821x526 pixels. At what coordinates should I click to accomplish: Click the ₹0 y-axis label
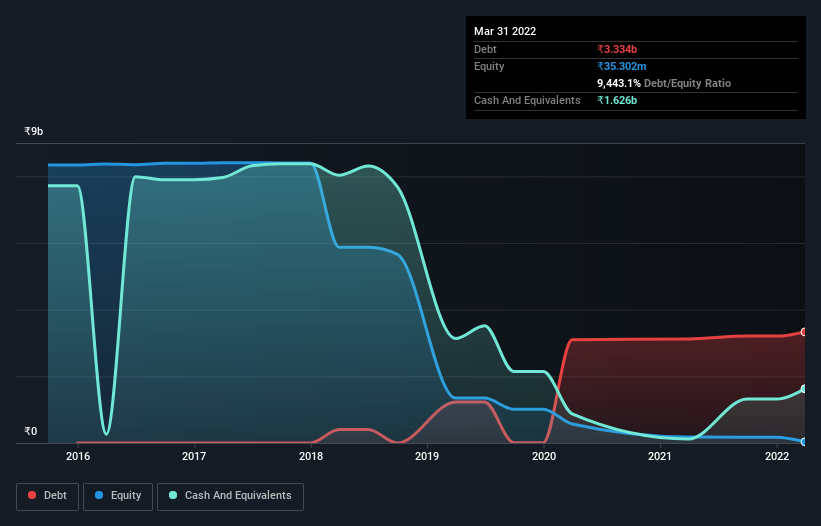[x=31, y=431]
